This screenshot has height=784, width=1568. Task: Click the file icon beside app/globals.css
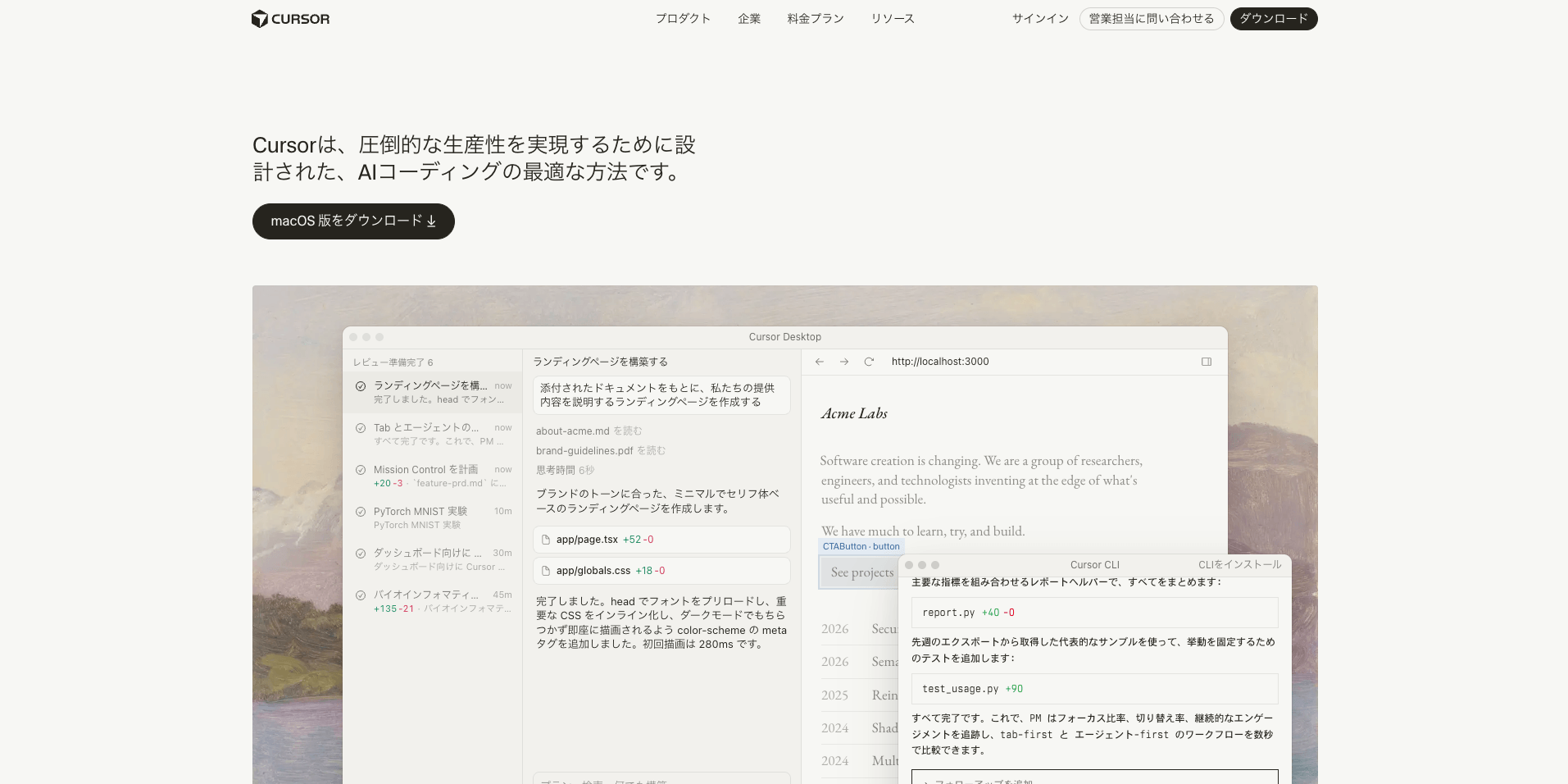[x=546, y=571]
